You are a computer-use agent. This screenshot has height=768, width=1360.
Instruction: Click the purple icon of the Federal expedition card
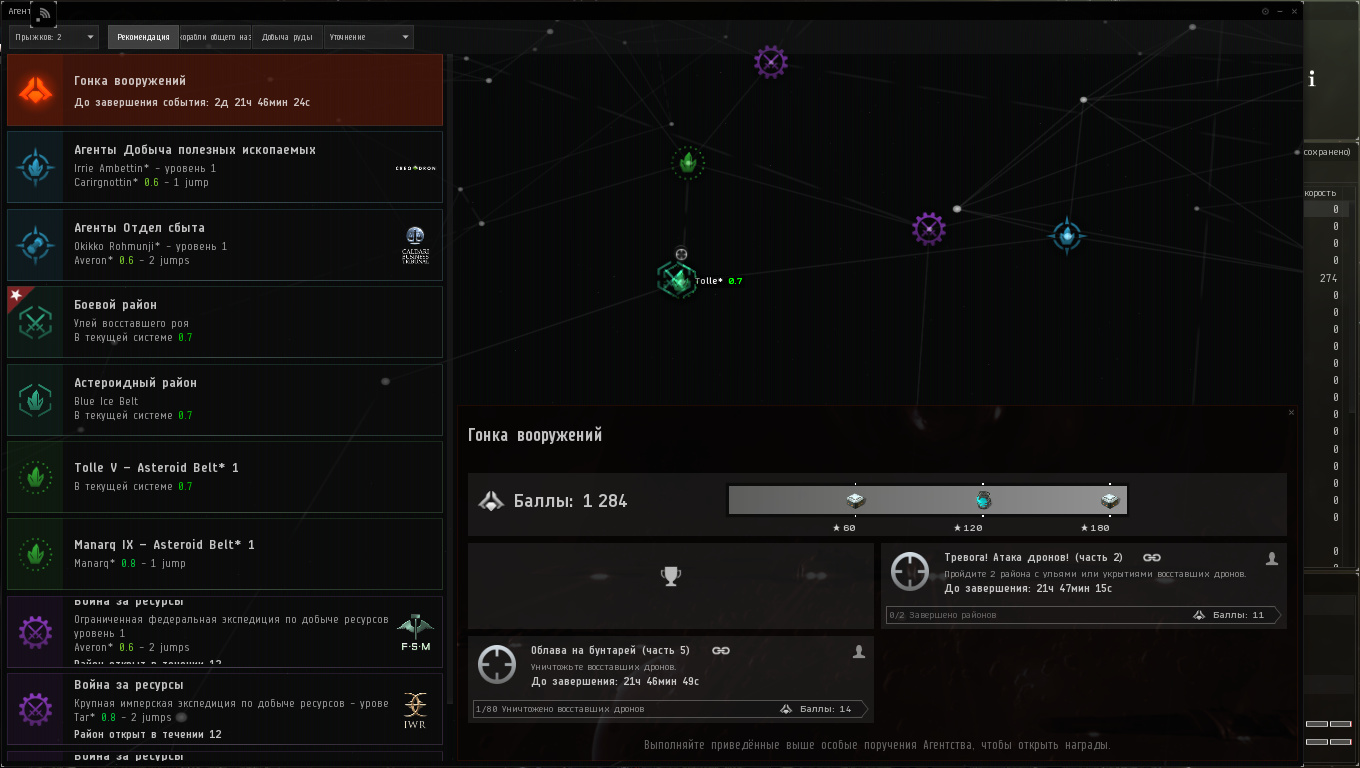[x=36, y=632]
